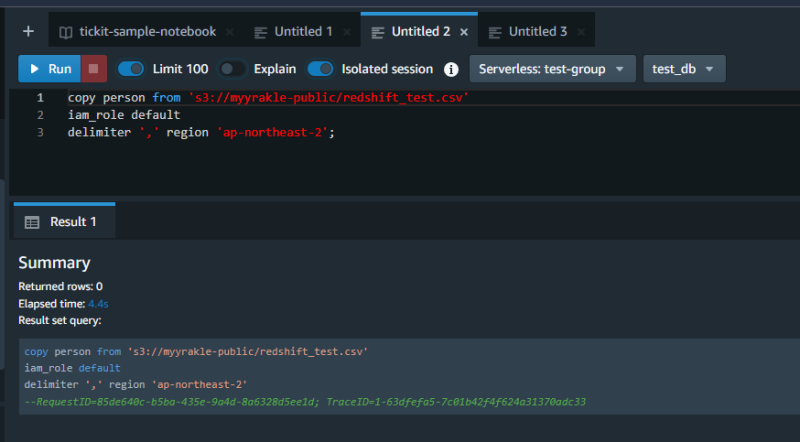Expand the test_db database dropdown
The image size is (800, 442).
(x=684, y=69)
